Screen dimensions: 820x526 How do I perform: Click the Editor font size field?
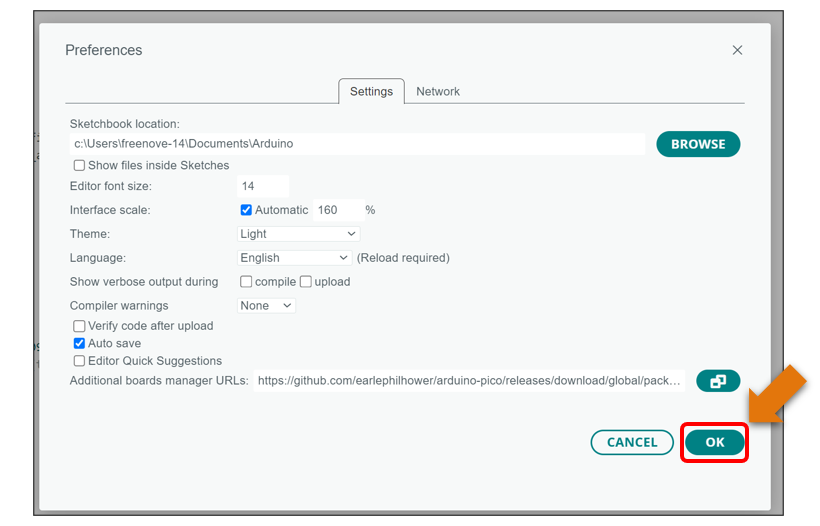coord(263,186)
